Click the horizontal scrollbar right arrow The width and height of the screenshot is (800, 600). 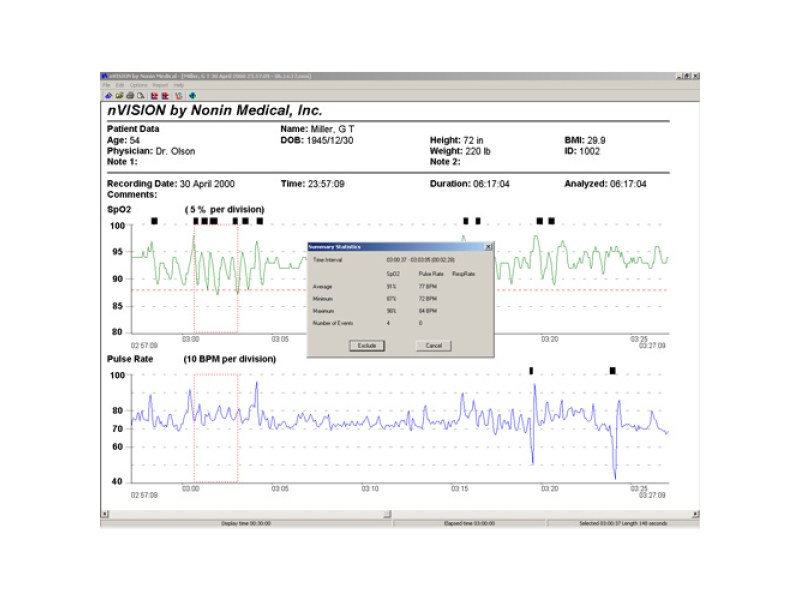point(695,514)
